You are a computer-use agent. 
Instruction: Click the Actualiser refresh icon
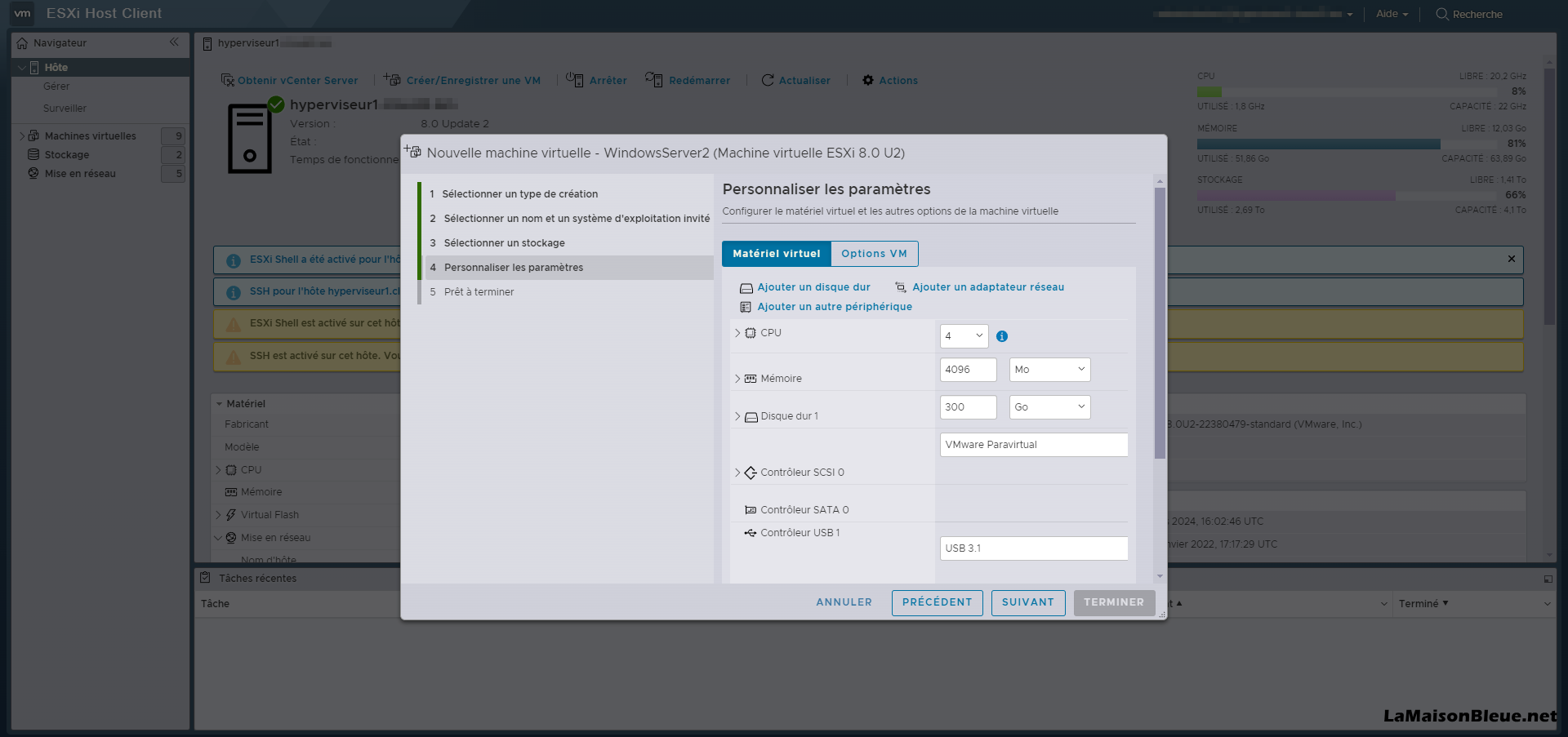click(768, 80)
